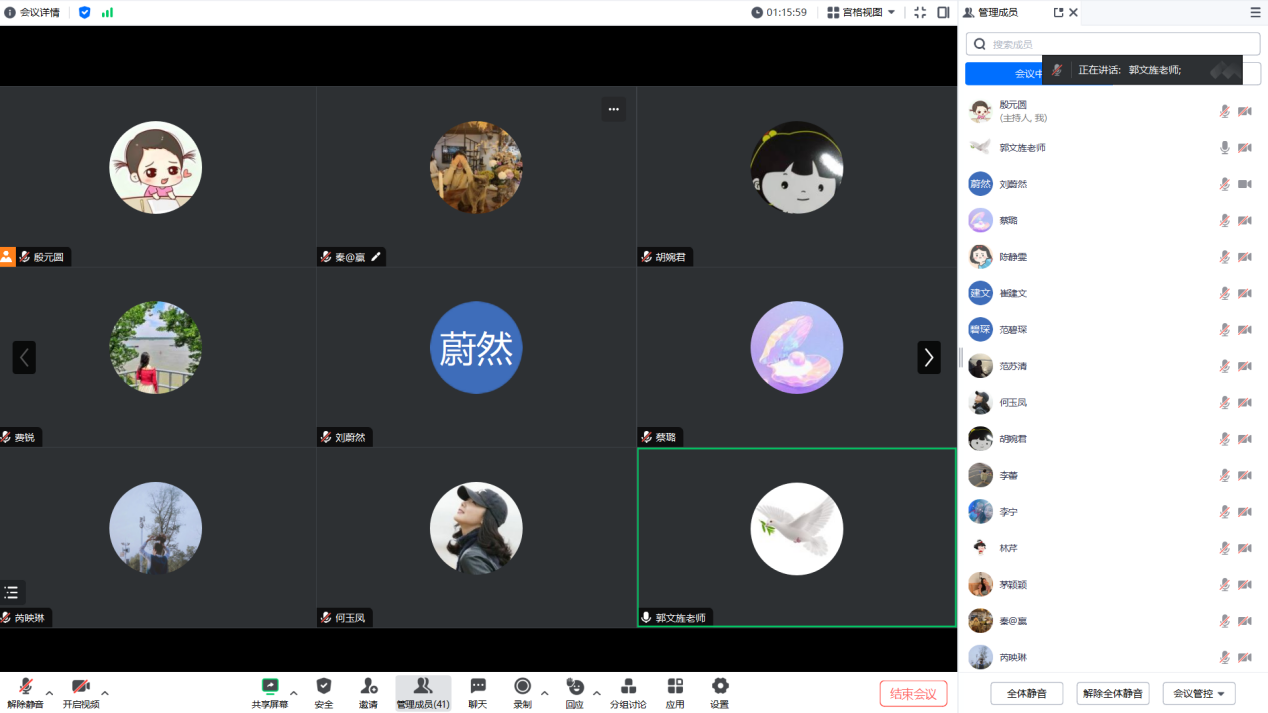
Task: Select 管理成员(41) in bottom toolbar
Action: click(x=422, y=691)
